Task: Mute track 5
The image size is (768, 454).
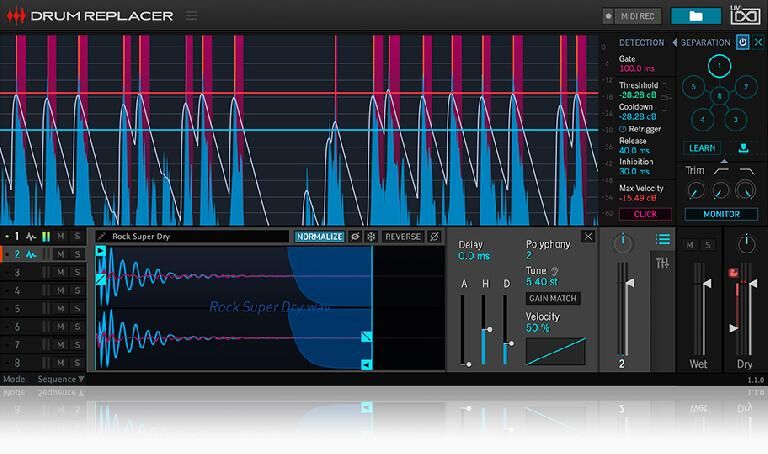Action: [x=61, y=309]
